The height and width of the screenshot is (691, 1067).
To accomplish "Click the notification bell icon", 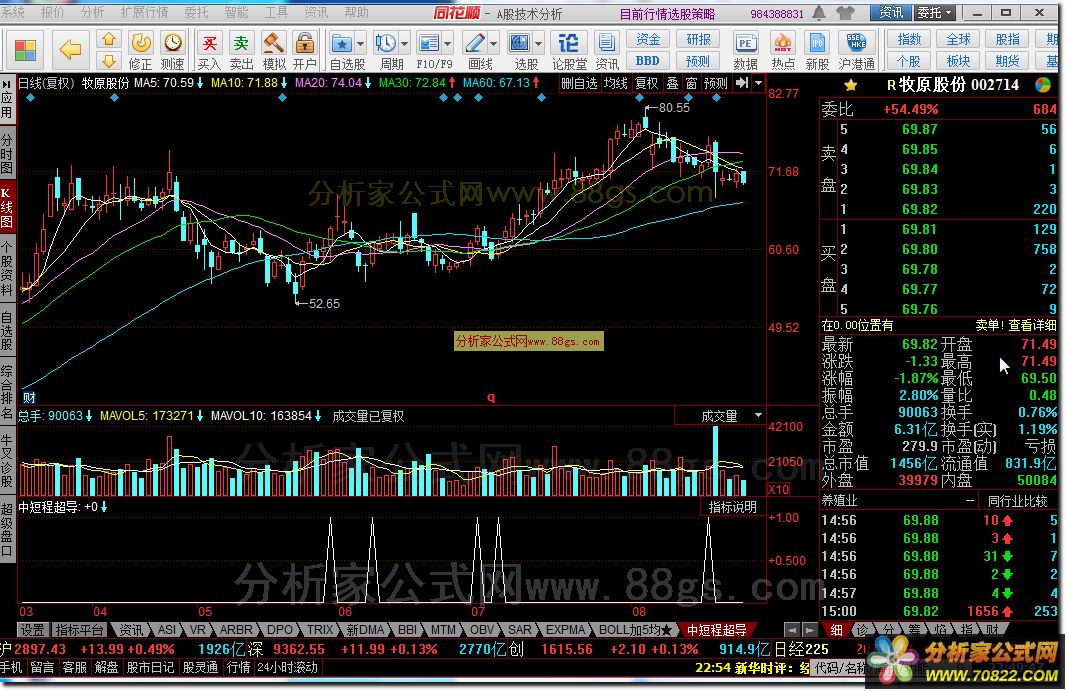I will coord(819,12).
